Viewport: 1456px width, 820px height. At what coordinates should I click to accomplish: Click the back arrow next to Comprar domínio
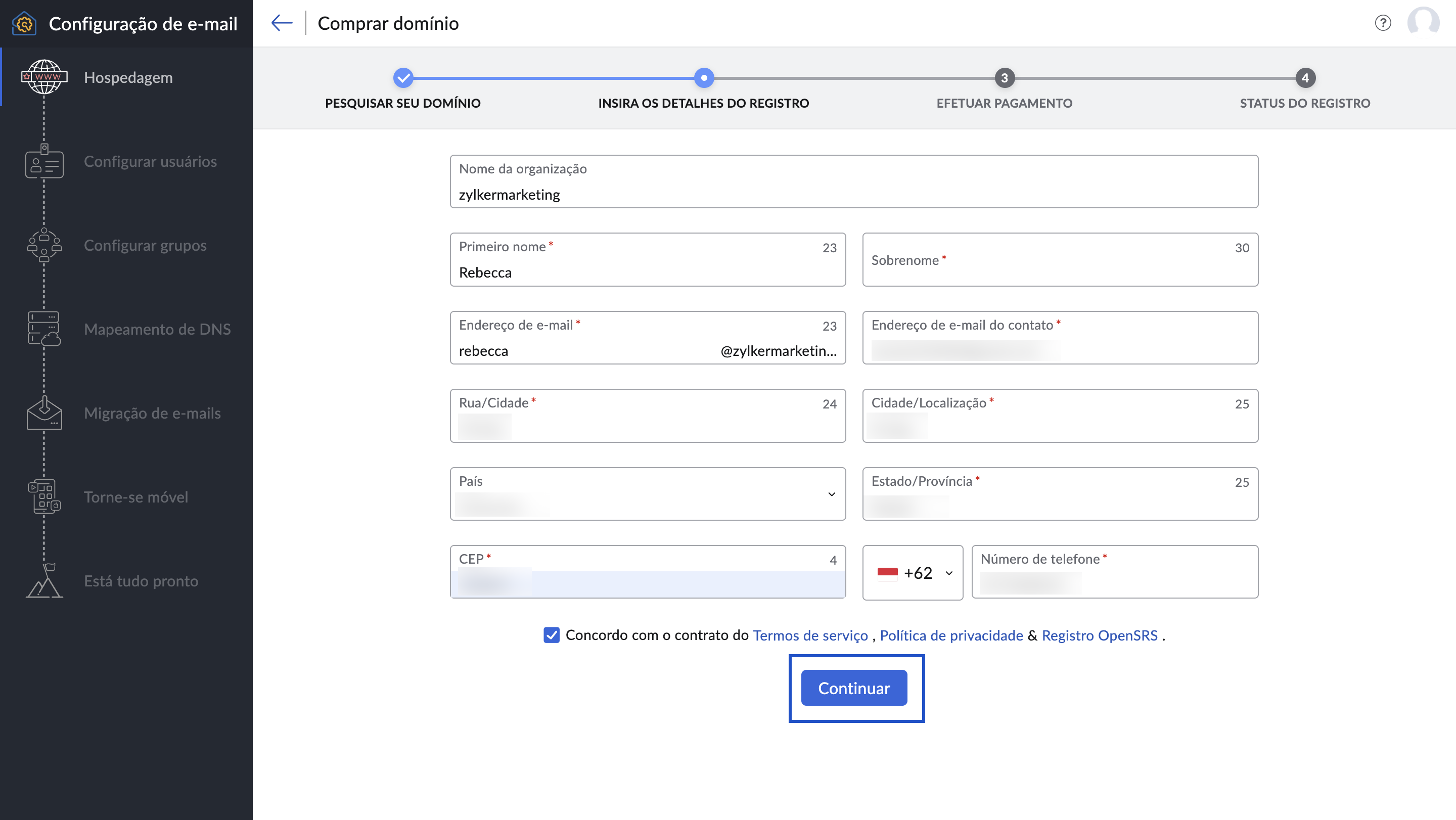pos(282,23)
